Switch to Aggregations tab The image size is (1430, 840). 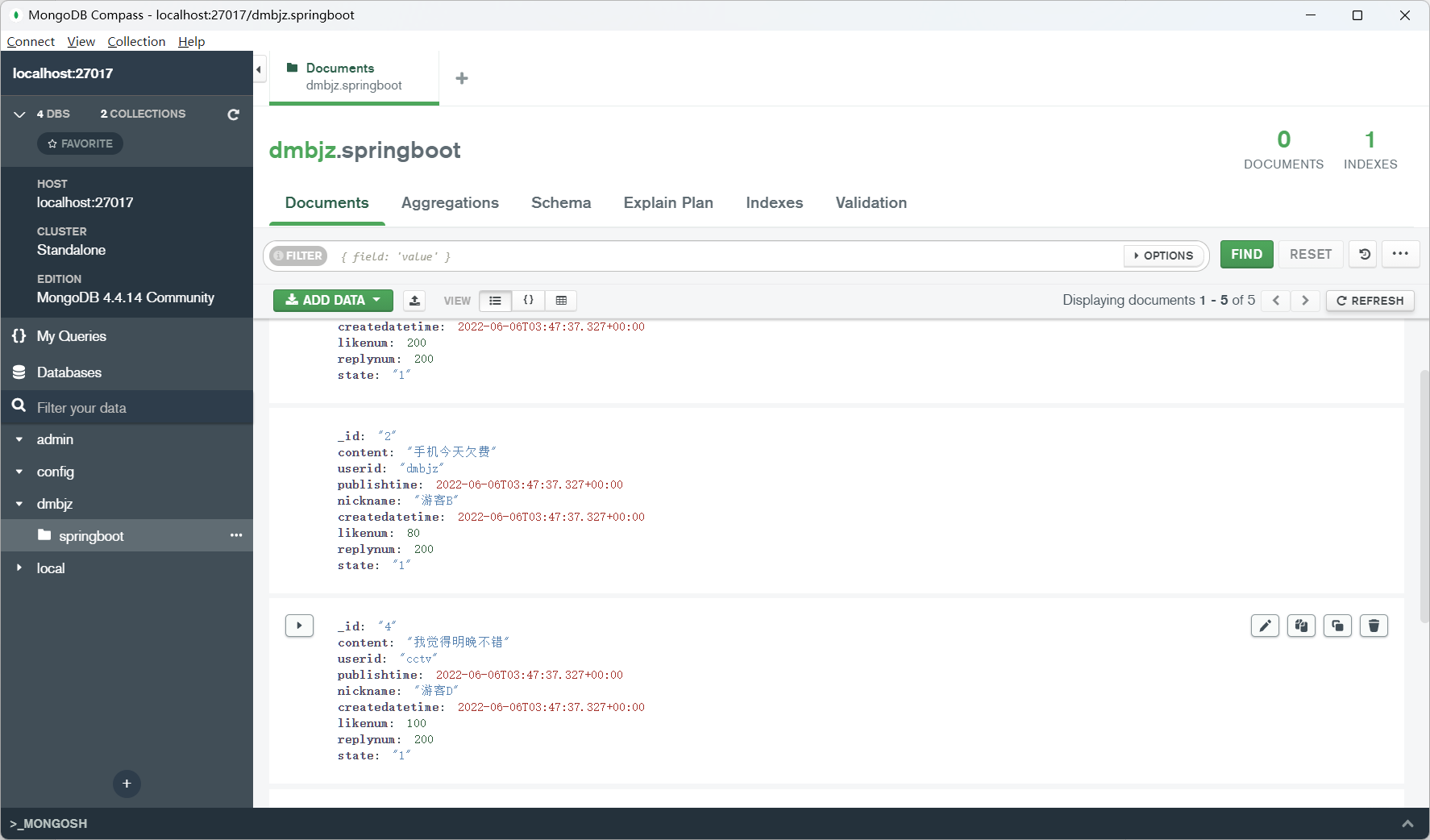(450, 203)
